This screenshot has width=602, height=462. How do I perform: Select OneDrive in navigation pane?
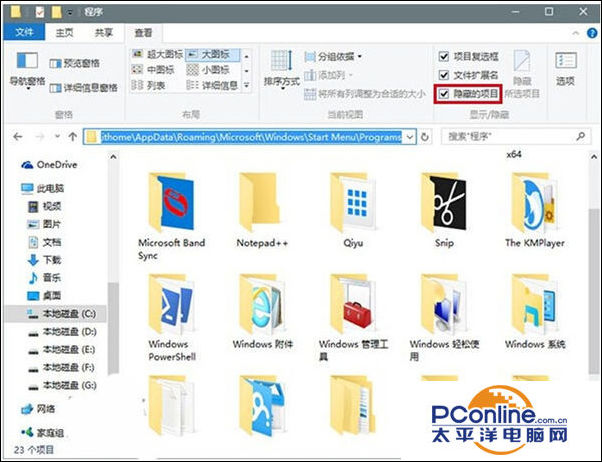click(x=49, y=165)
